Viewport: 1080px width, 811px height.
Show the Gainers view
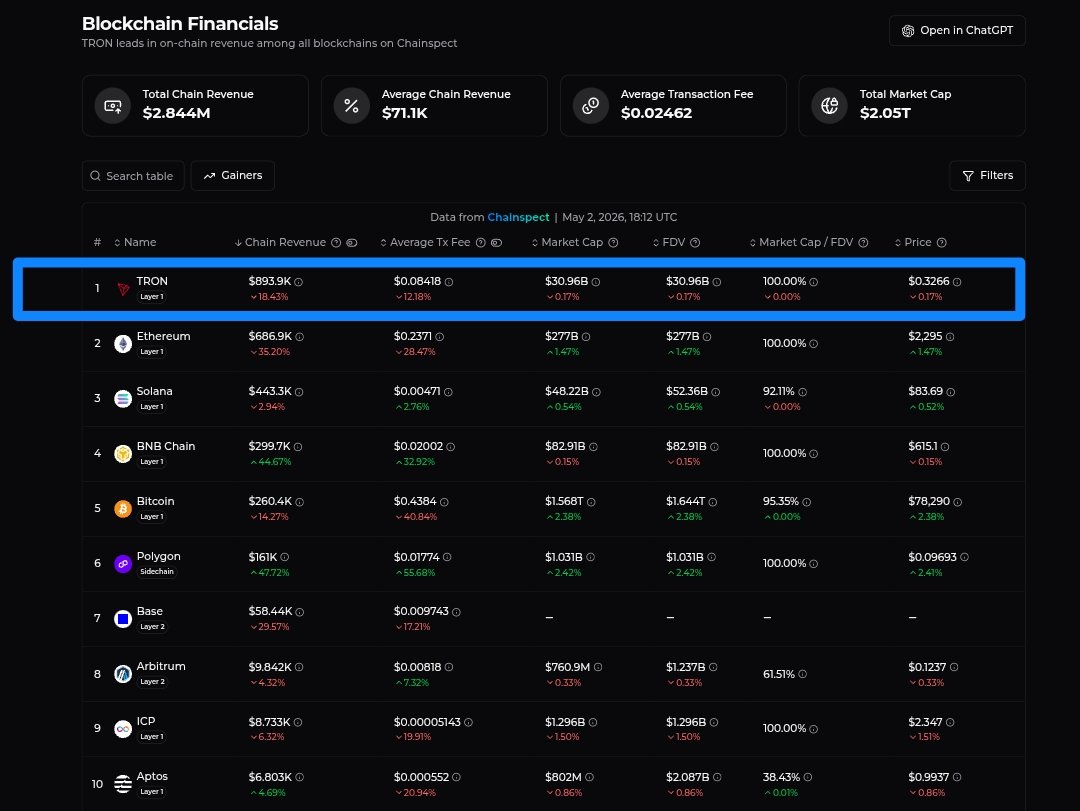[233, 176]
